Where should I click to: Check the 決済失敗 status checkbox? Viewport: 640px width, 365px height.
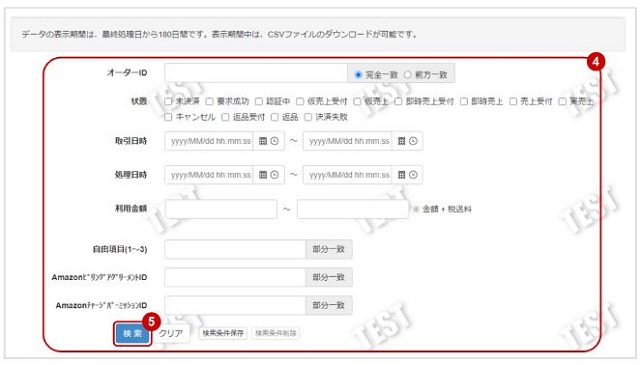pos(308,117)
